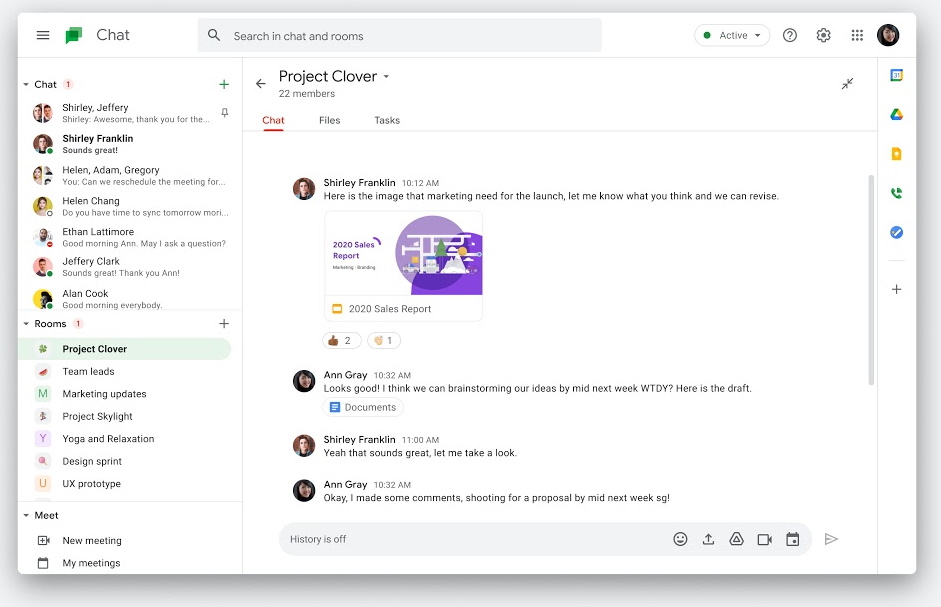Open Google Keep in the side panel
Image resolution: width=941 pixels, height=607 pixels.
896,154
